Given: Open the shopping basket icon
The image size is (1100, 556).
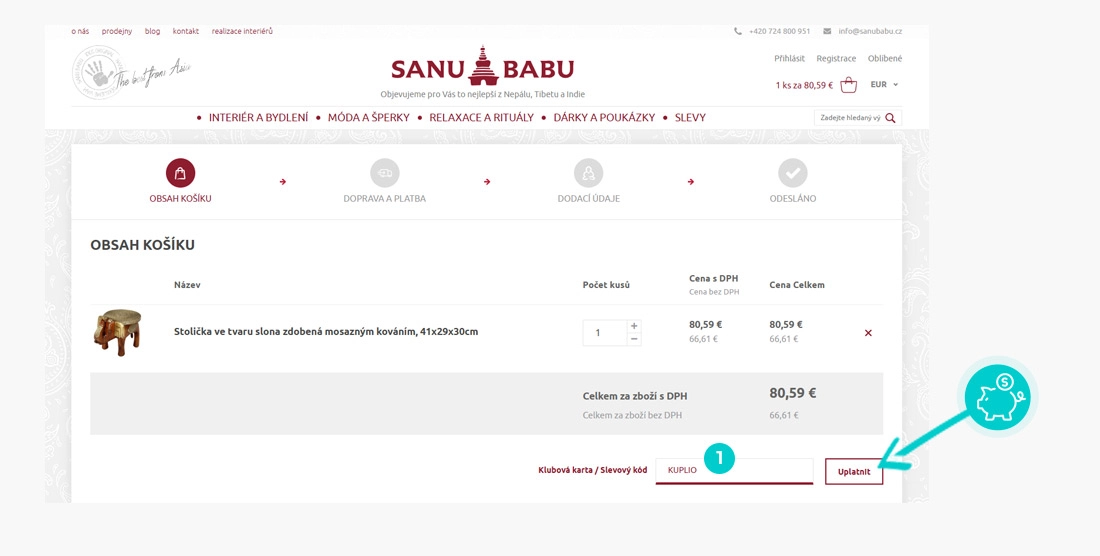Looking at the screenshot, I should click(849, 85).
